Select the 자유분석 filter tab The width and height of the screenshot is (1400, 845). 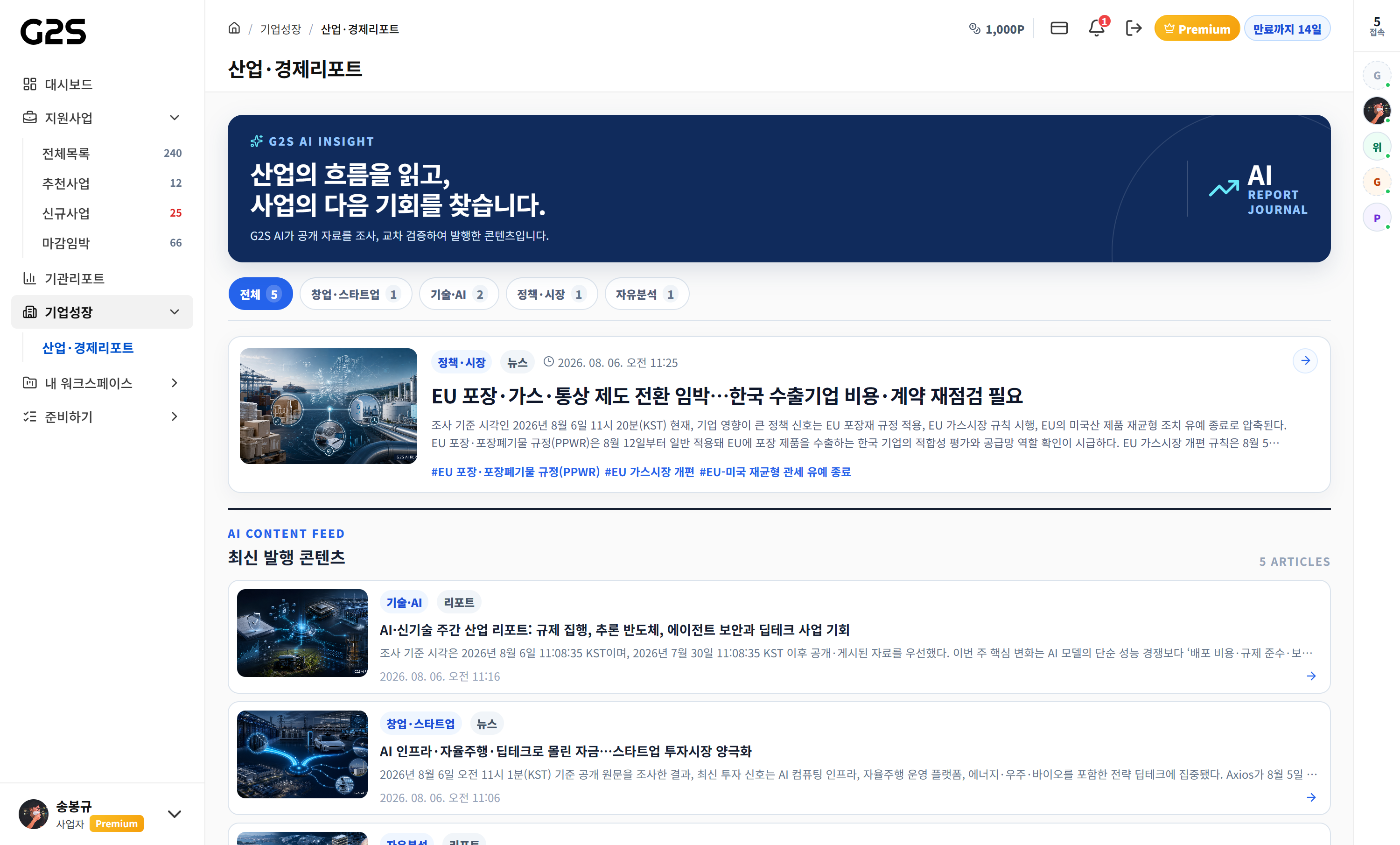click(x=647, y=295)
